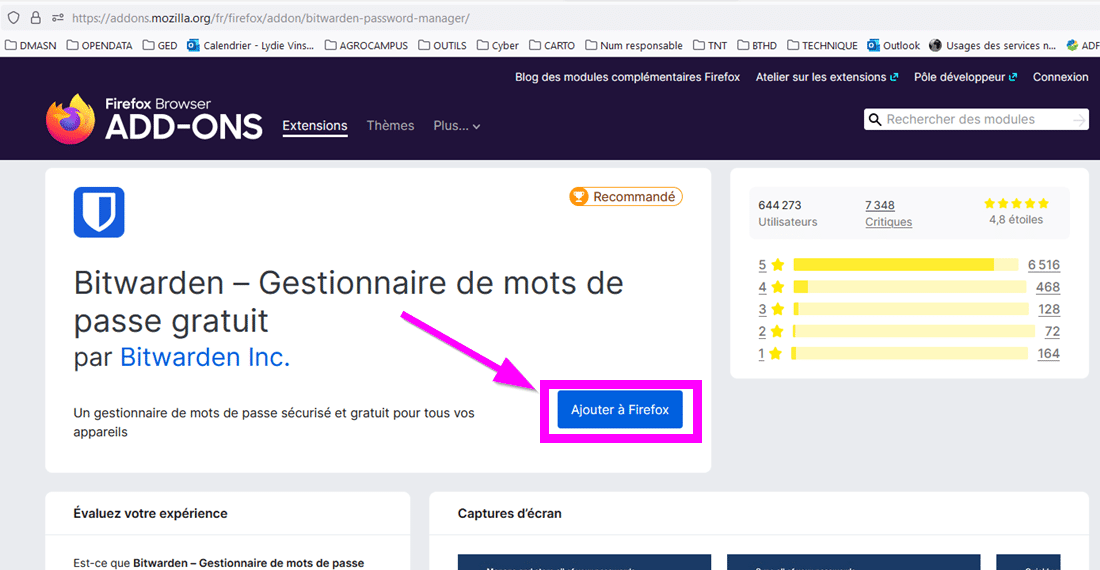Click the tracking protection shield icon
1100x570 pixels.
(x=13, y=18)
